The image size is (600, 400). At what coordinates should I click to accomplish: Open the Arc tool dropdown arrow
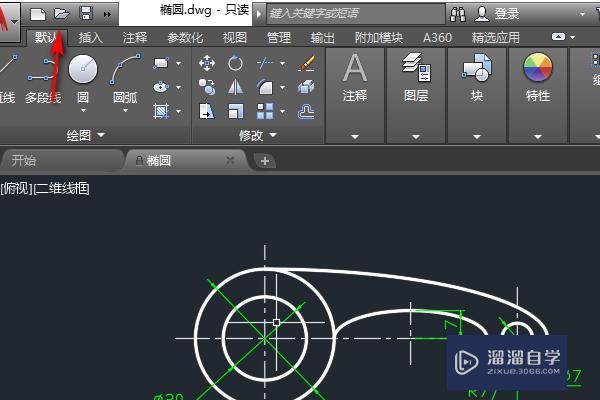coord(125,110)
